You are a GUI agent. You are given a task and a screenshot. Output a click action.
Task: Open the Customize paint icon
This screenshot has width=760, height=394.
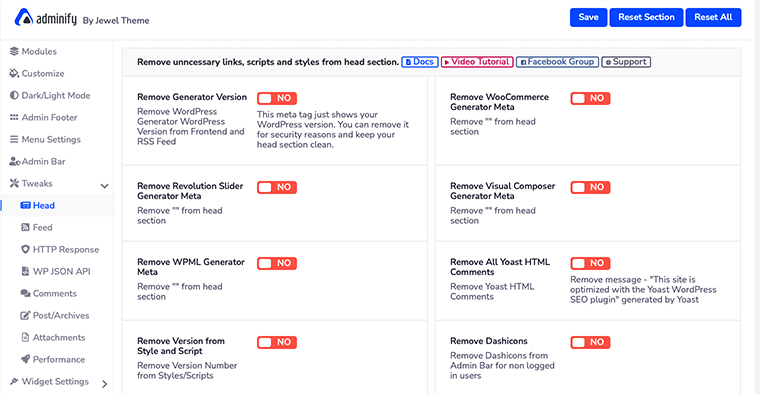[14, 73]
